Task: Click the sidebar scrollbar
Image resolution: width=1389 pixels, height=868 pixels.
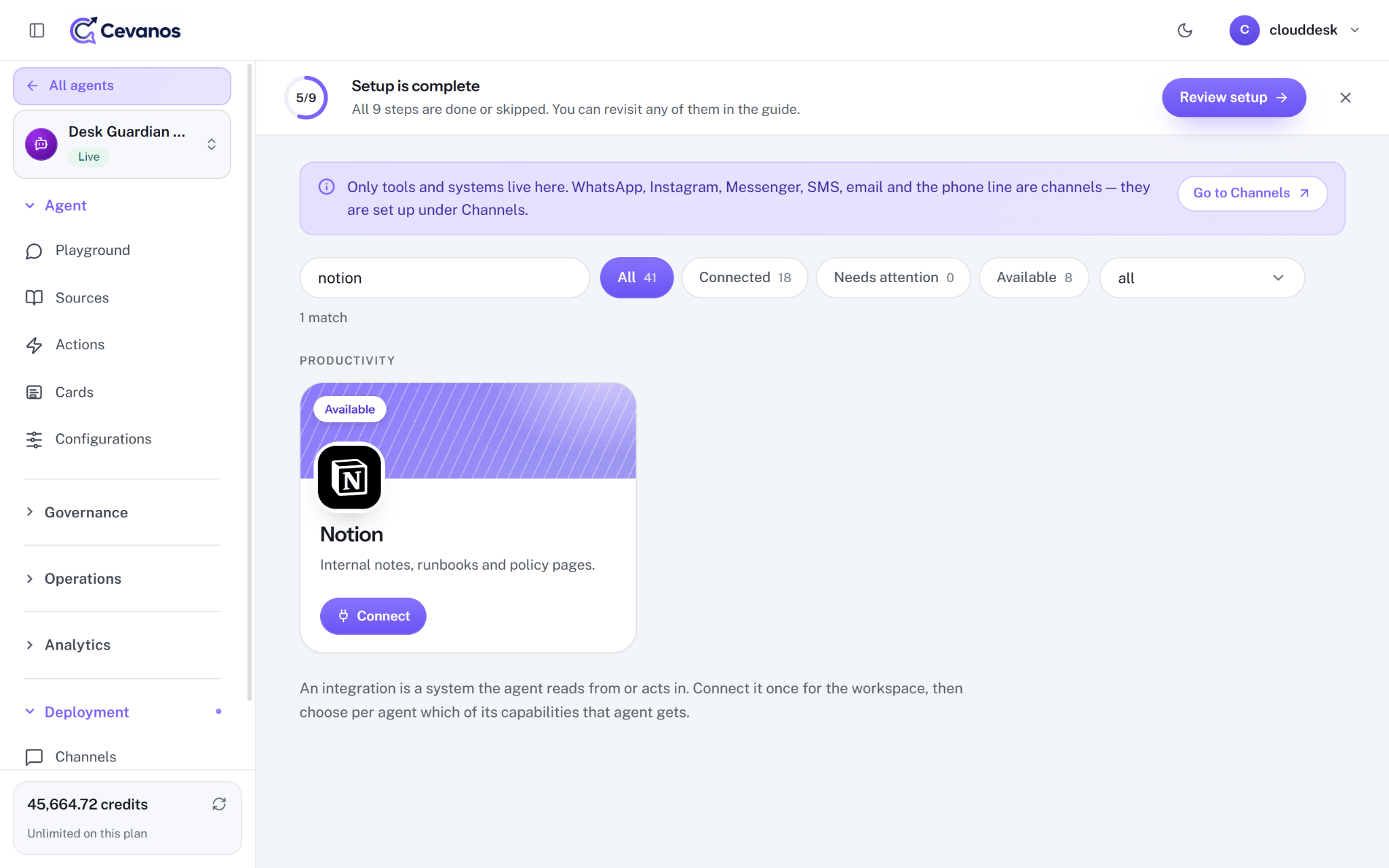Action: click(x=250, y=383)
